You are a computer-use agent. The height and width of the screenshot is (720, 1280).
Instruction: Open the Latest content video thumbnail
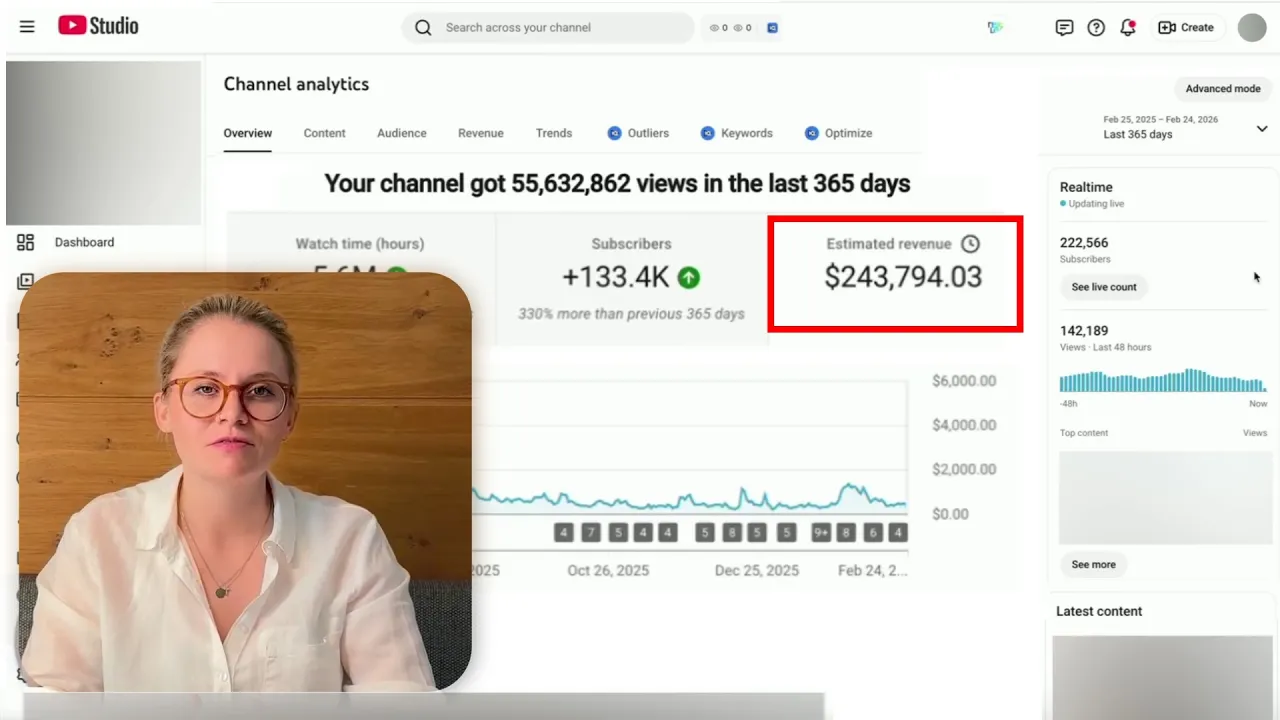coord(1162,677)
